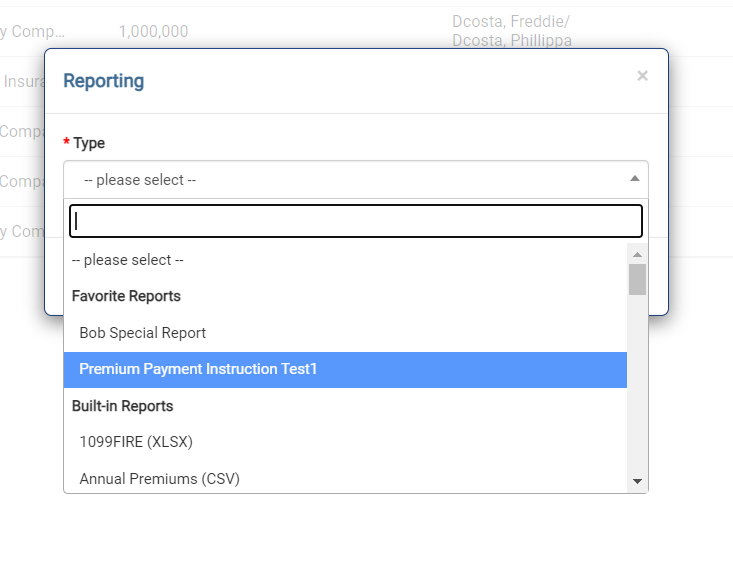Choose the '-- please select --' list option
The width and height of the screenshot is (733, 567).
click(x=128, y=260)
